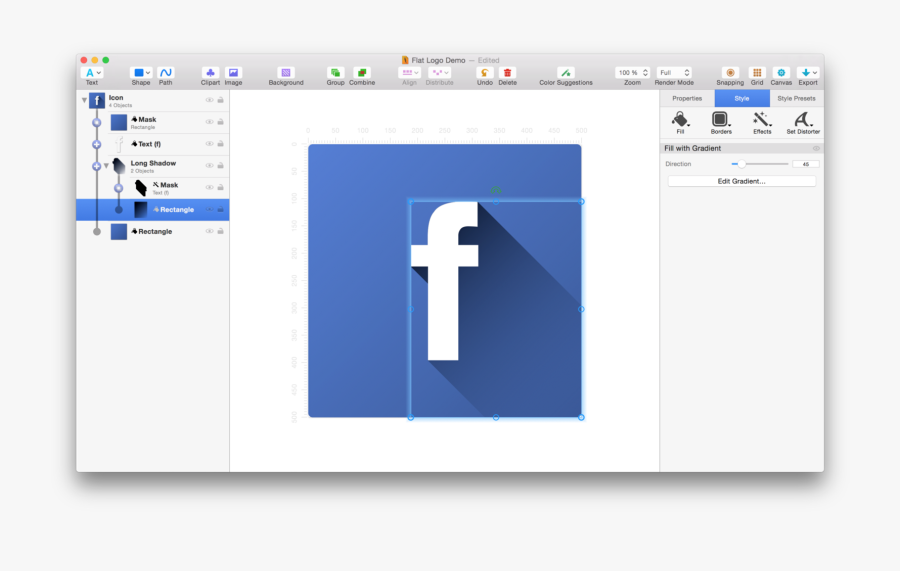
Task: Open the Fill style section
Action: pos(680,122)
